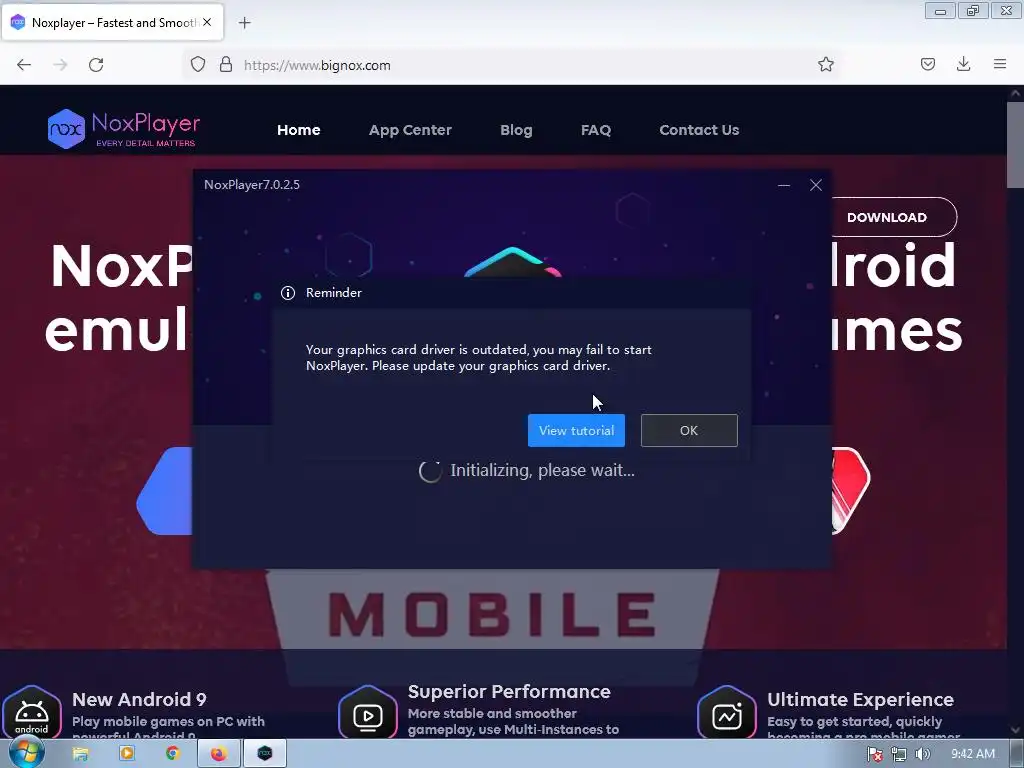The width and height of the screenshot is (1024, 768).
Task: Switch to NoxPlayer taskbar button
Action: coord(264,754)
